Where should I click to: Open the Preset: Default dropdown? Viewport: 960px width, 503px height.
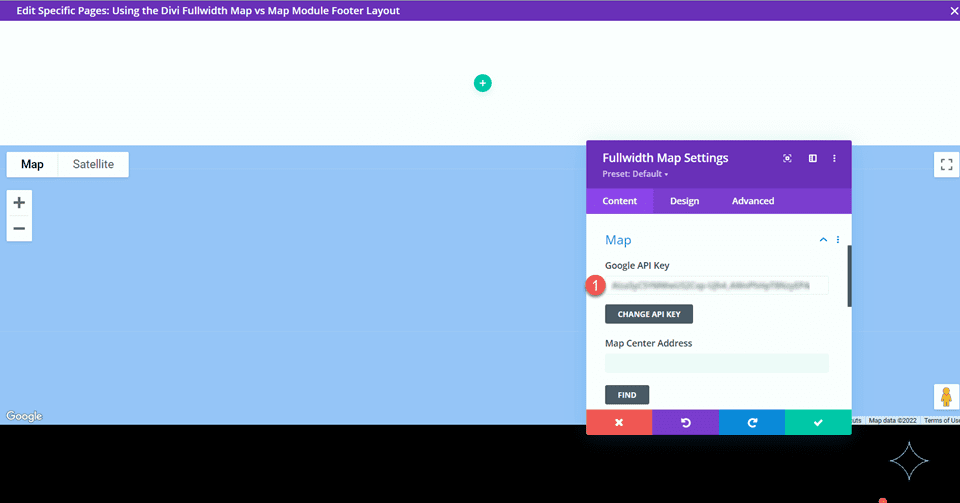tap(635, 174)
